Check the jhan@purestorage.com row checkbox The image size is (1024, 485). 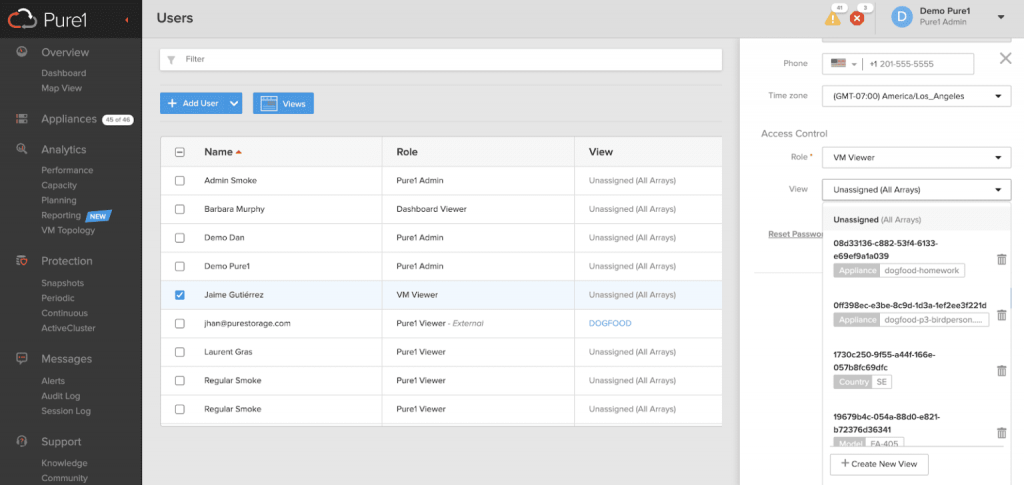pyautogui.click(x=180, y=323)
